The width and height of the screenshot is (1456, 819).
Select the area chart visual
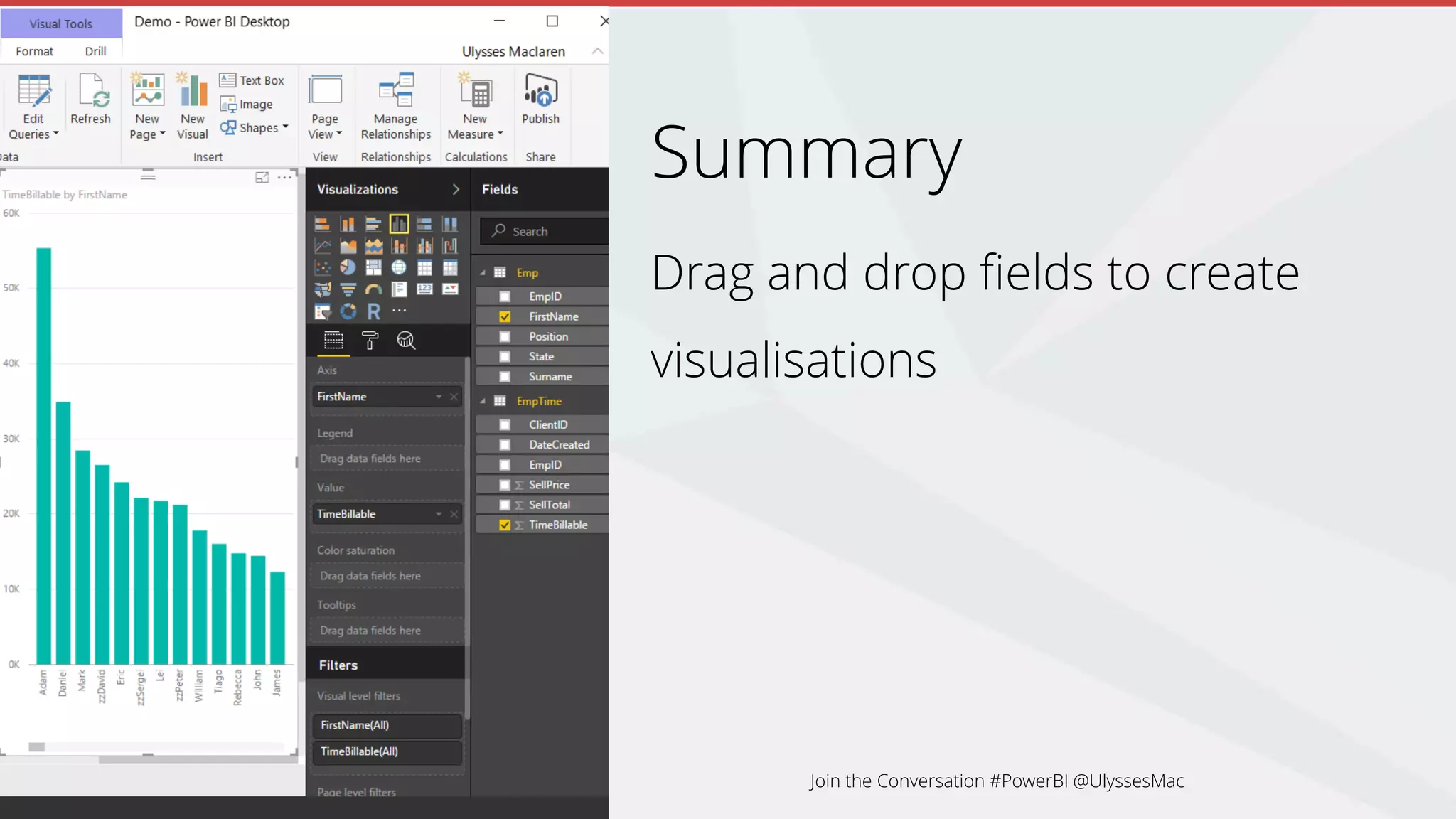pyautogui.click(x=348, y=246)
